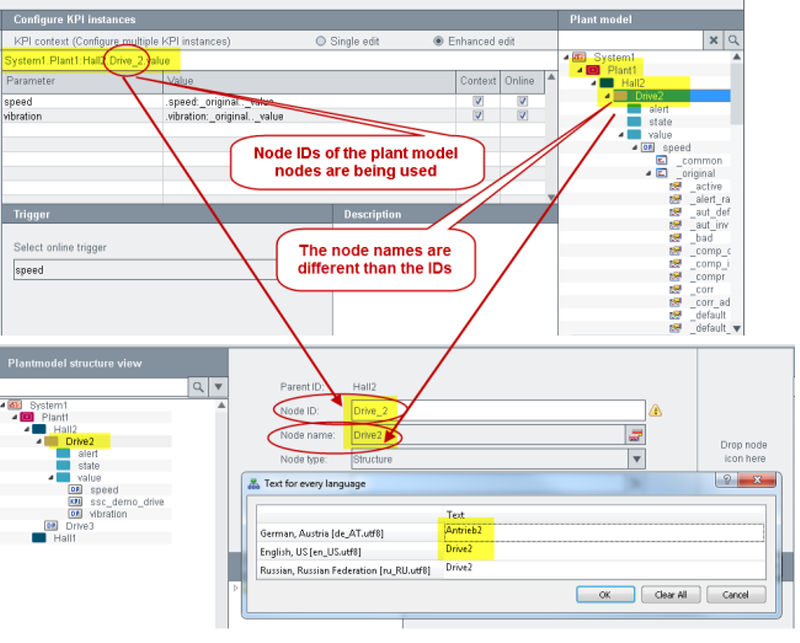Viewport: 800px width, 643px height.
Task: Select ssc_demo_drive in structure view
Action: 127,502
